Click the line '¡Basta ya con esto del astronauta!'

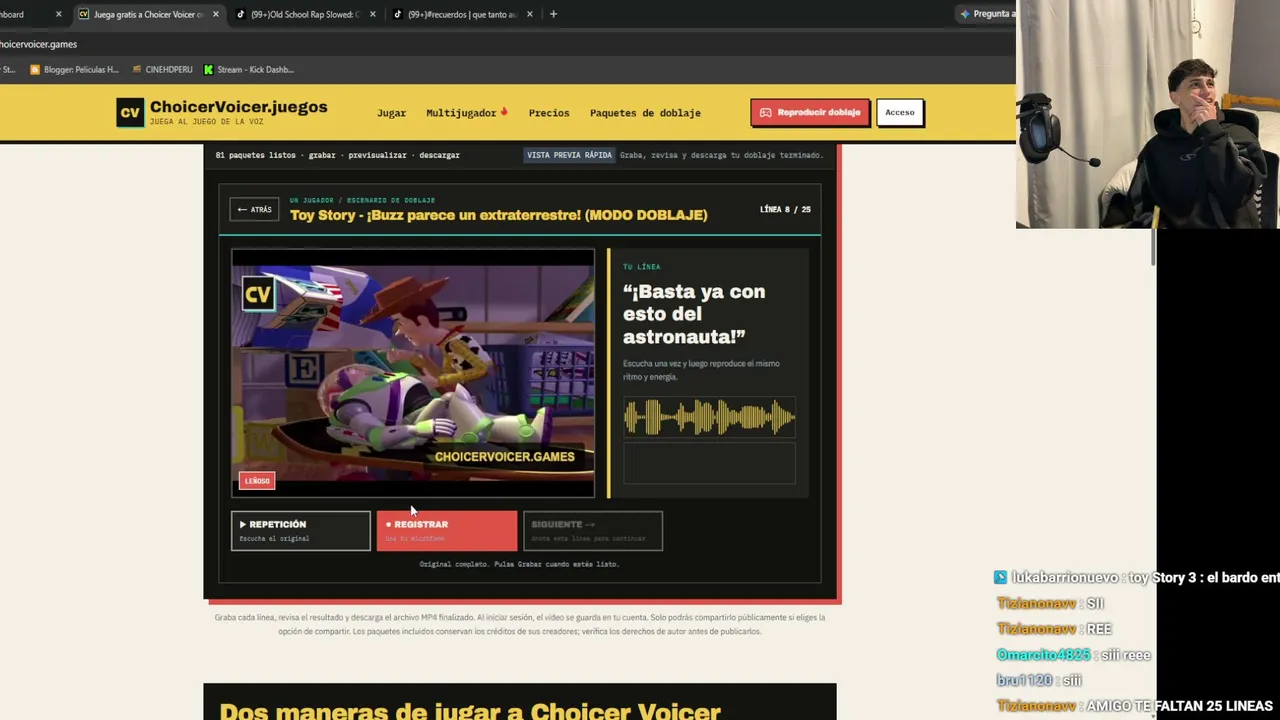[694, 314]
